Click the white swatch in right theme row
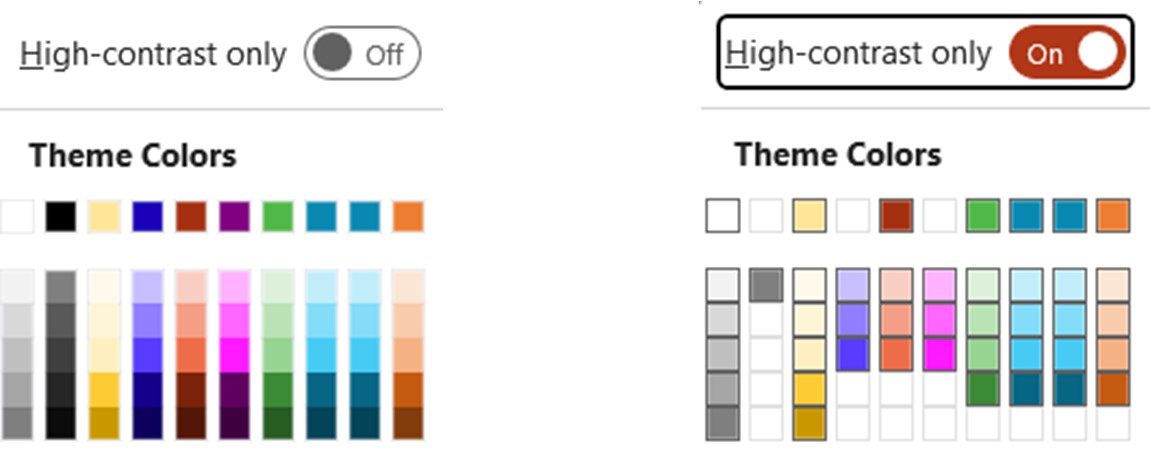1150x470 pixels. tap(723, 216)
